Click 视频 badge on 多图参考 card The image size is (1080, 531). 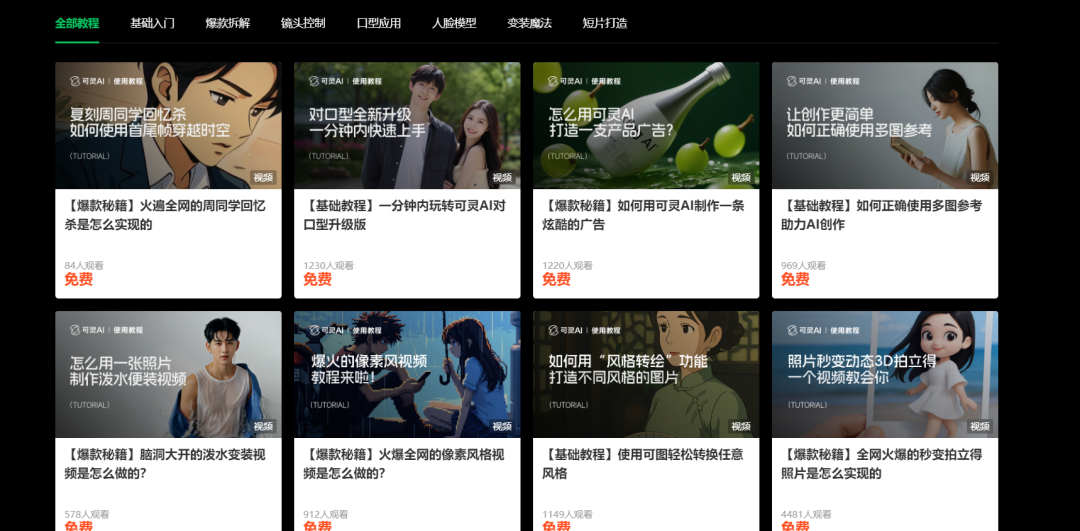(980, 178)
